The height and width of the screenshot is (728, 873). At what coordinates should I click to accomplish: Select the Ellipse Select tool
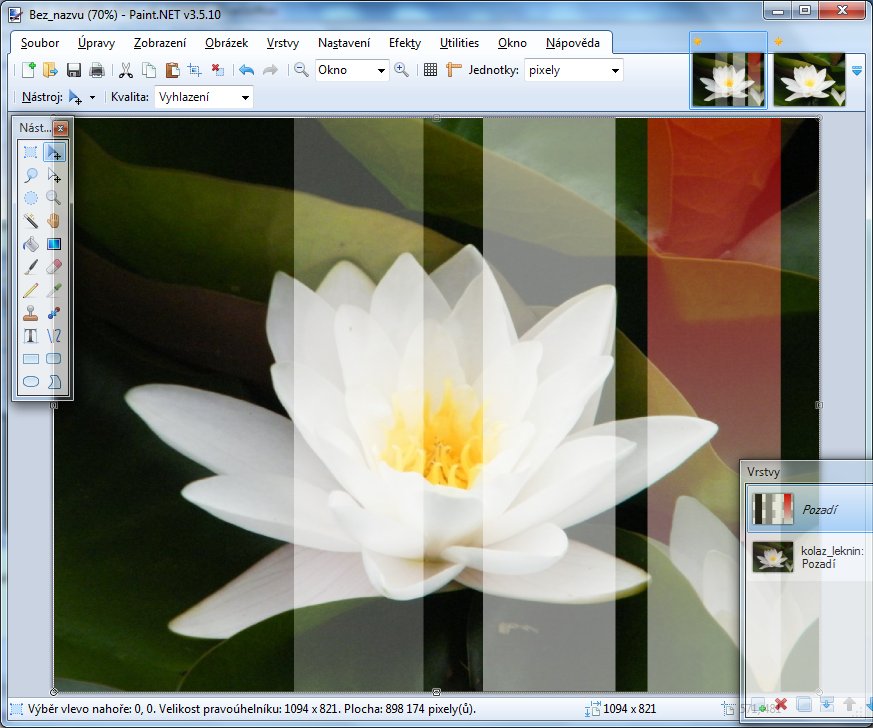(x=31, y=198)
